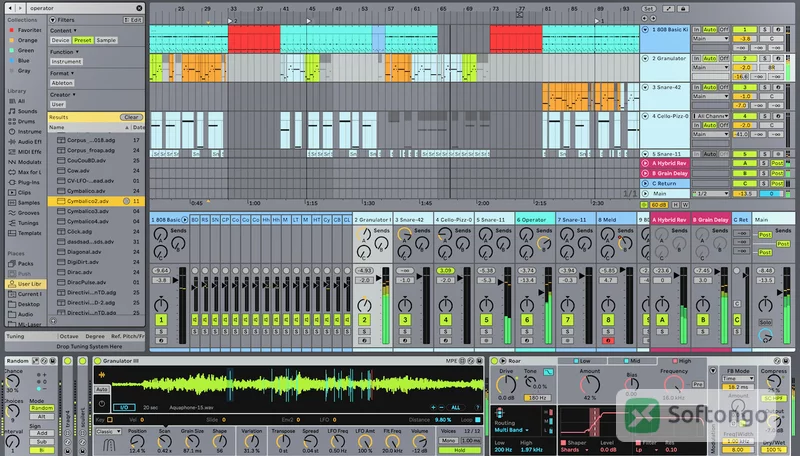The width and height of the screenshot is (800, 456).
Task: Toggle the lock envelopes icon
Action: [x=683, y=9]
